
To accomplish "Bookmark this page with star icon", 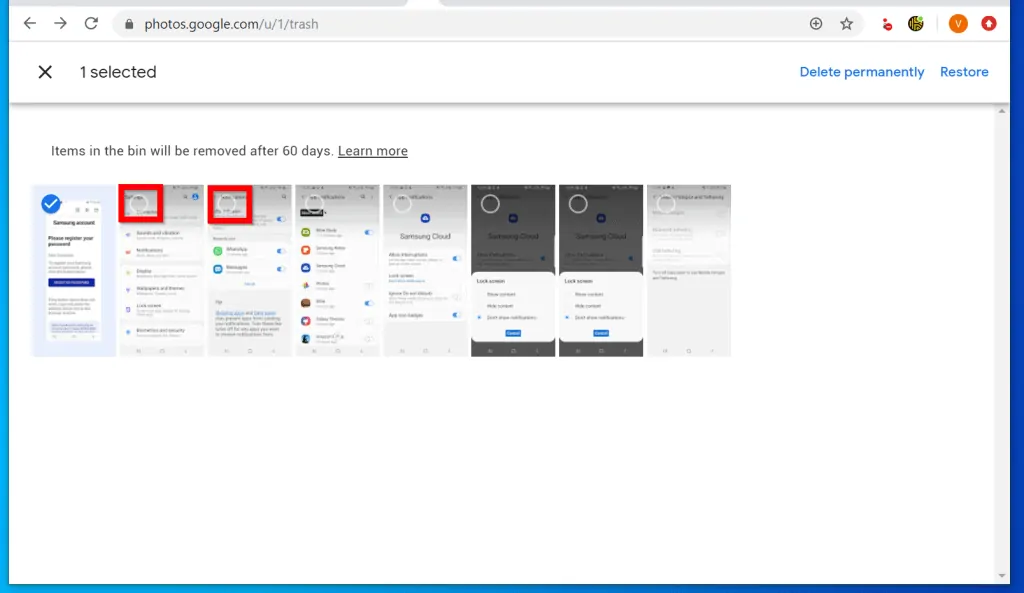I will (x=846, y=24).
